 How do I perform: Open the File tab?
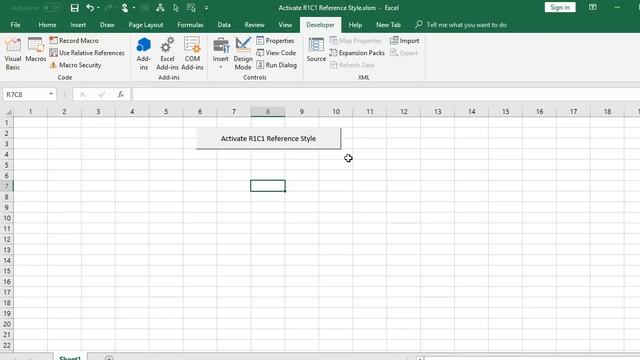16,25
